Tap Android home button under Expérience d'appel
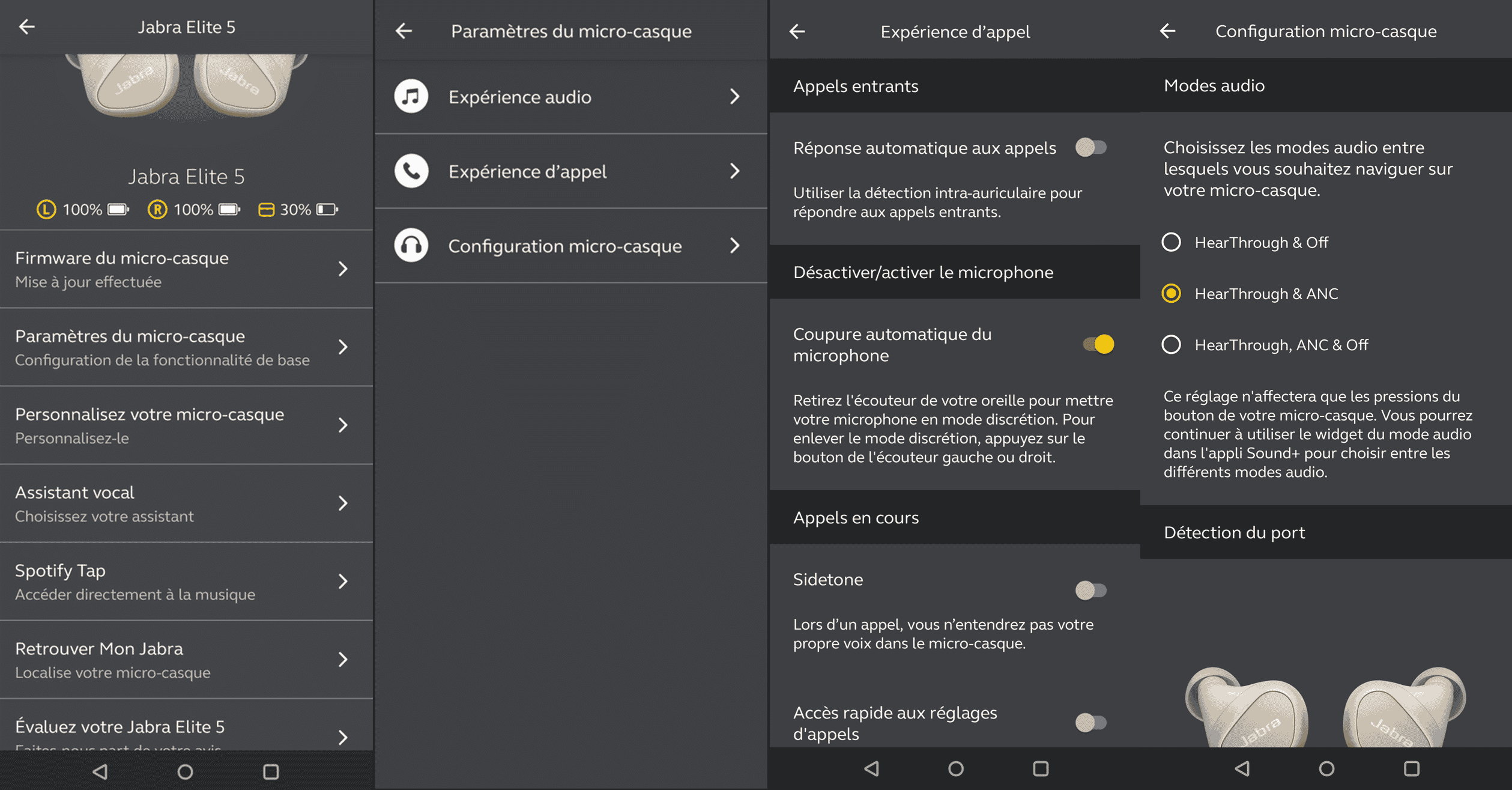The width and height of the screenshot is (1512, 790). pyautogui.click(x=956, y=768)
